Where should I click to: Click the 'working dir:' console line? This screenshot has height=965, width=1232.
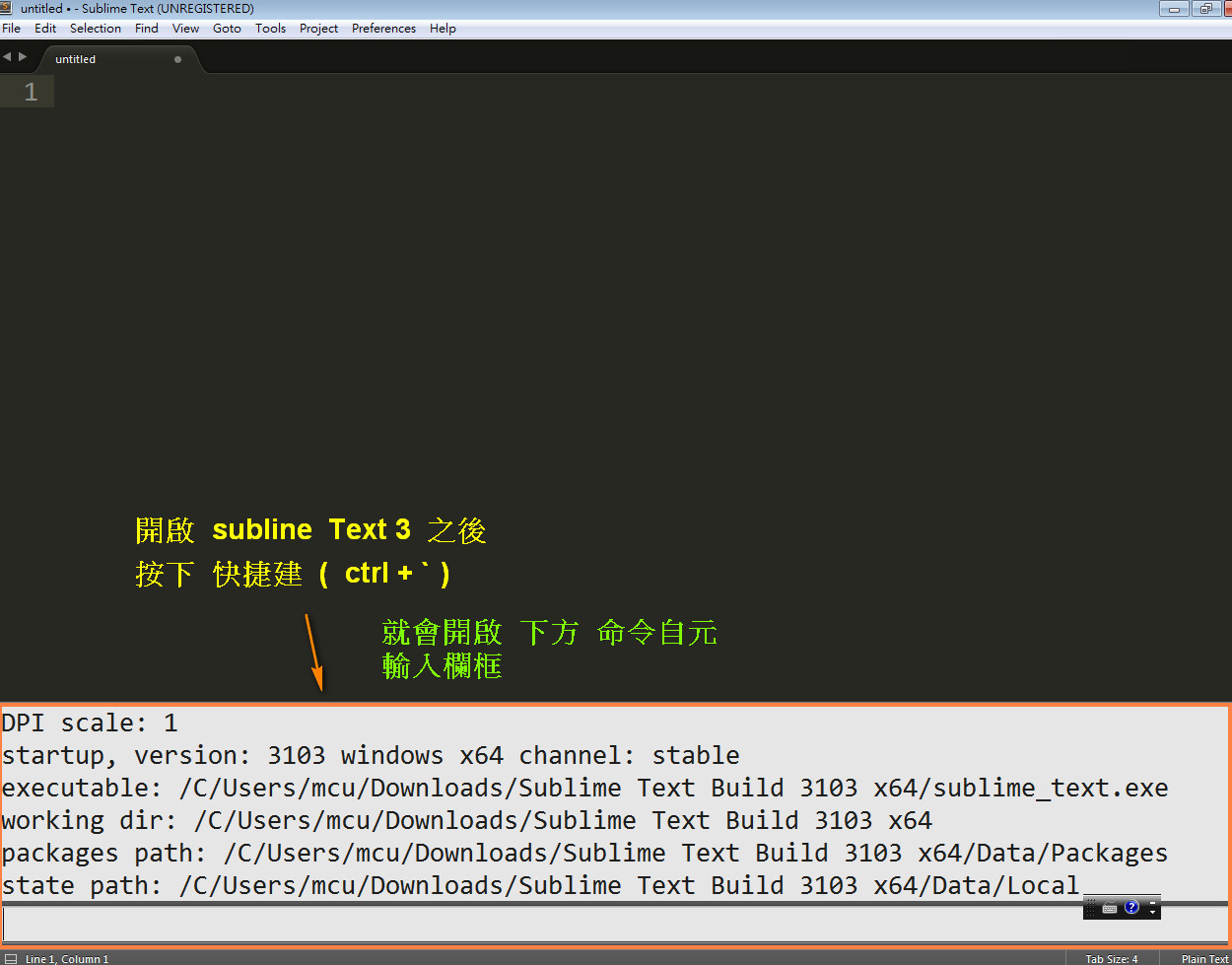tap(467, 820)
